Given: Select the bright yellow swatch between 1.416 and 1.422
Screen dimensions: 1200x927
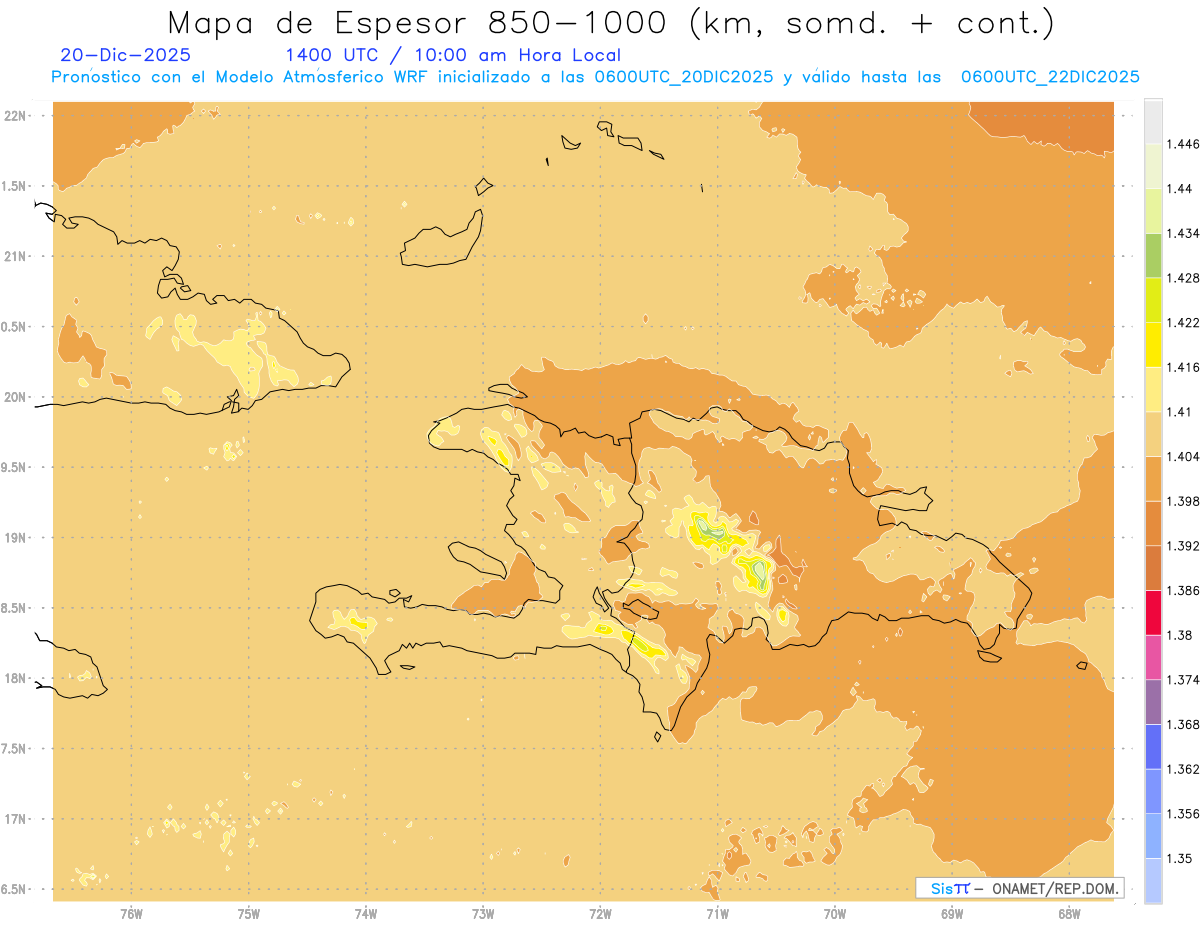Looking at the screenshot, I should [x=1153, y=344].
